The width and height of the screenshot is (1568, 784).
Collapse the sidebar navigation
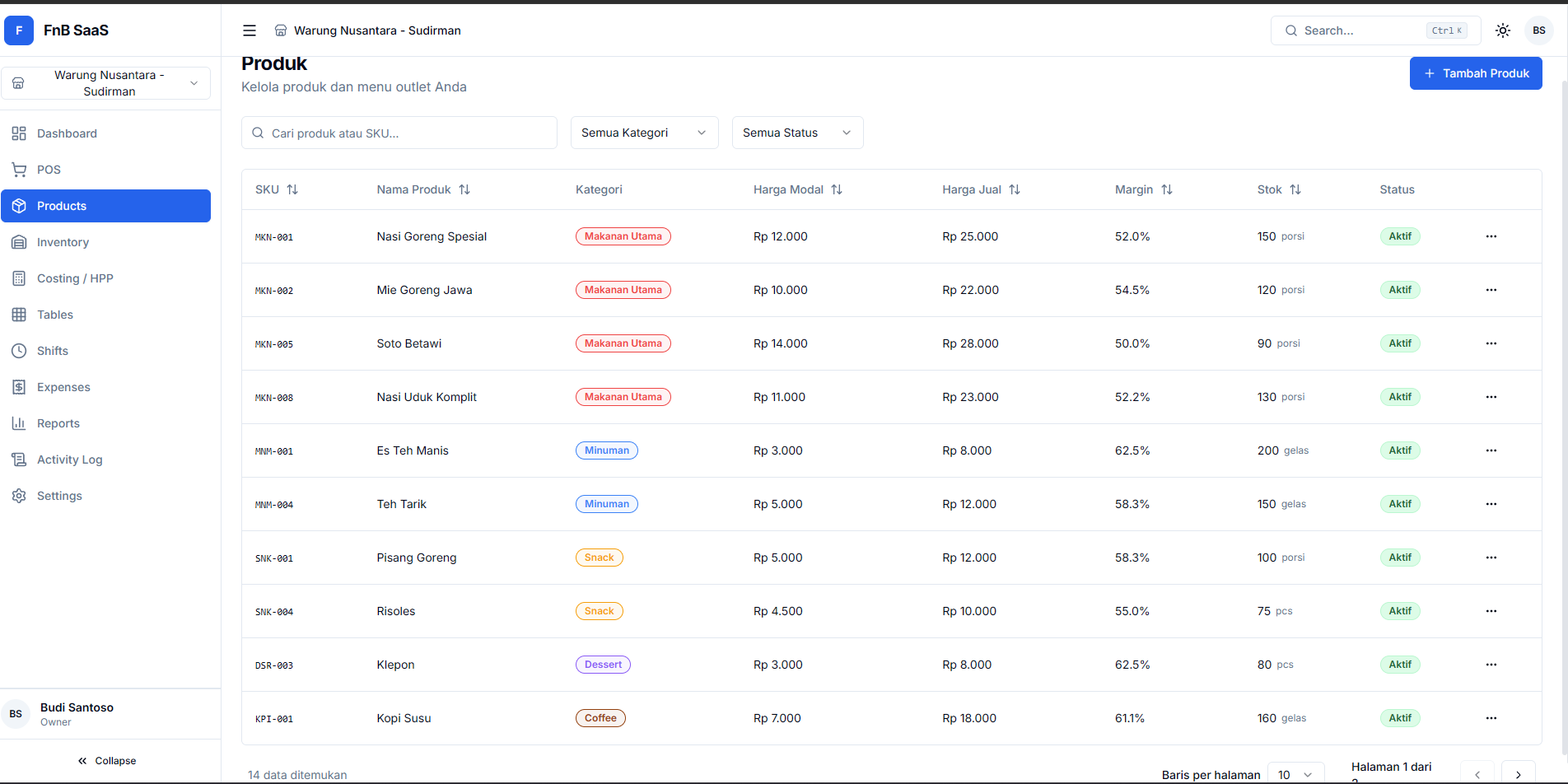point(107,761)
